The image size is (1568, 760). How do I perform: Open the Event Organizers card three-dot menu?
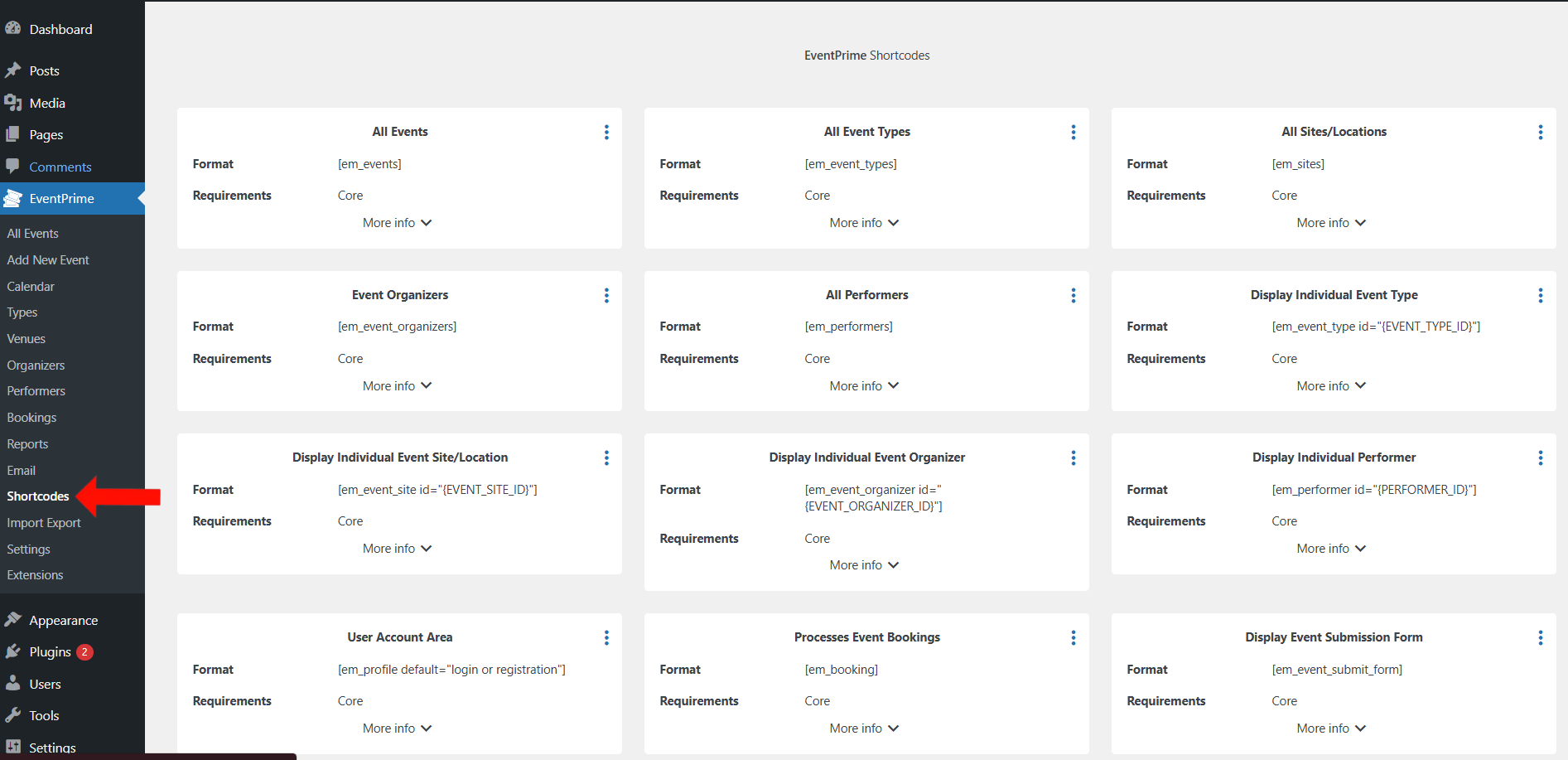tap(606, 296)
